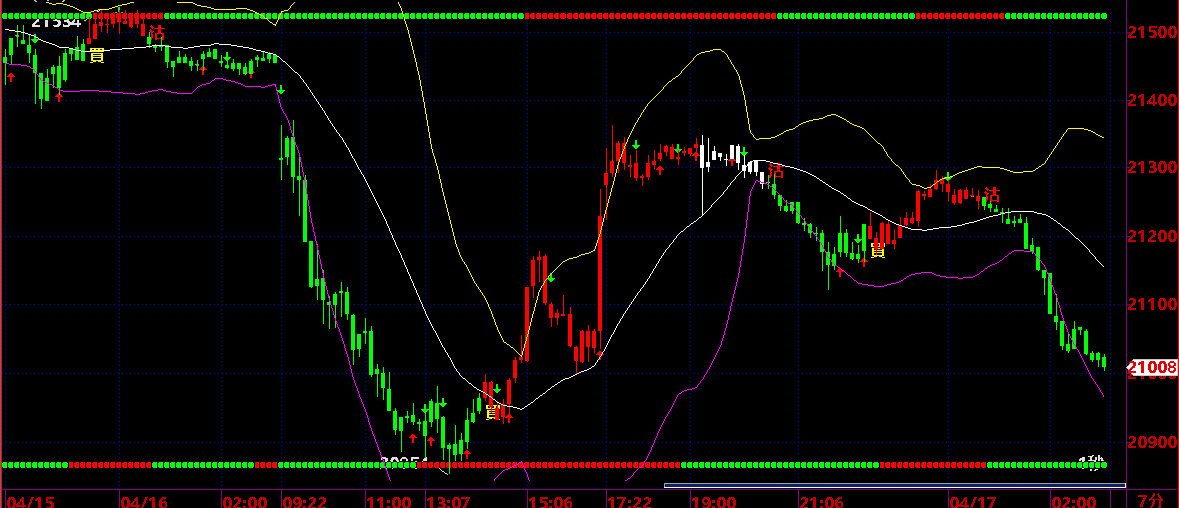Image resolution: width=1179 pixels, height=508 pixels.
Task: Click the green down arrow above 09:22 gap
Action: tap(280, 90)
